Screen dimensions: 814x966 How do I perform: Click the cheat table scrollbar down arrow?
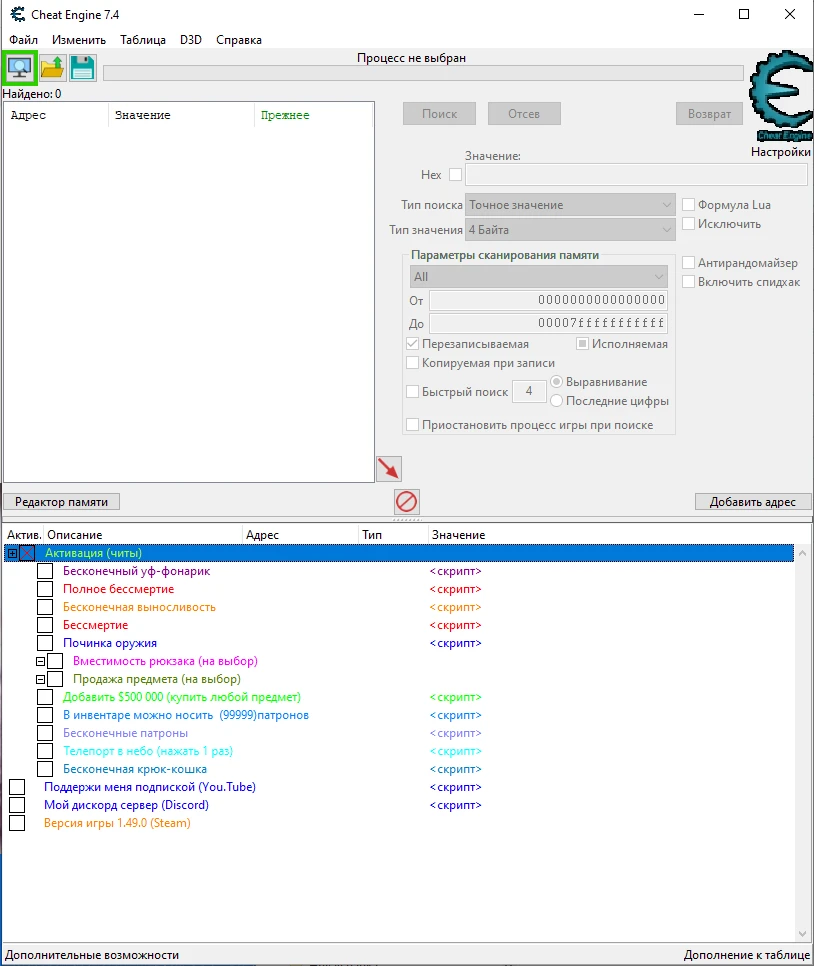802,934
